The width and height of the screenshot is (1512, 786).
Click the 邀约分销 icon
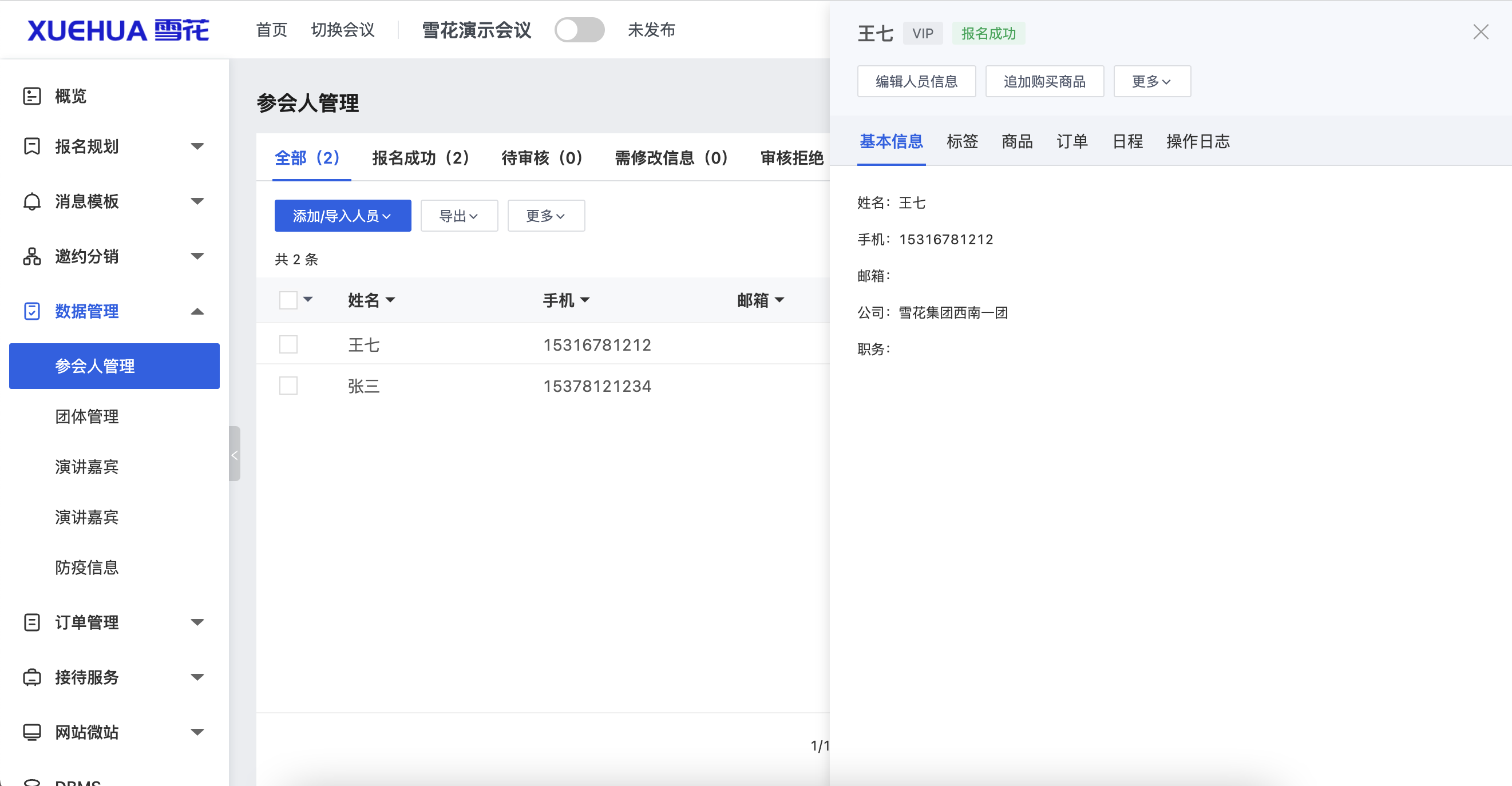pyautogui.click(x=31, y=256)
